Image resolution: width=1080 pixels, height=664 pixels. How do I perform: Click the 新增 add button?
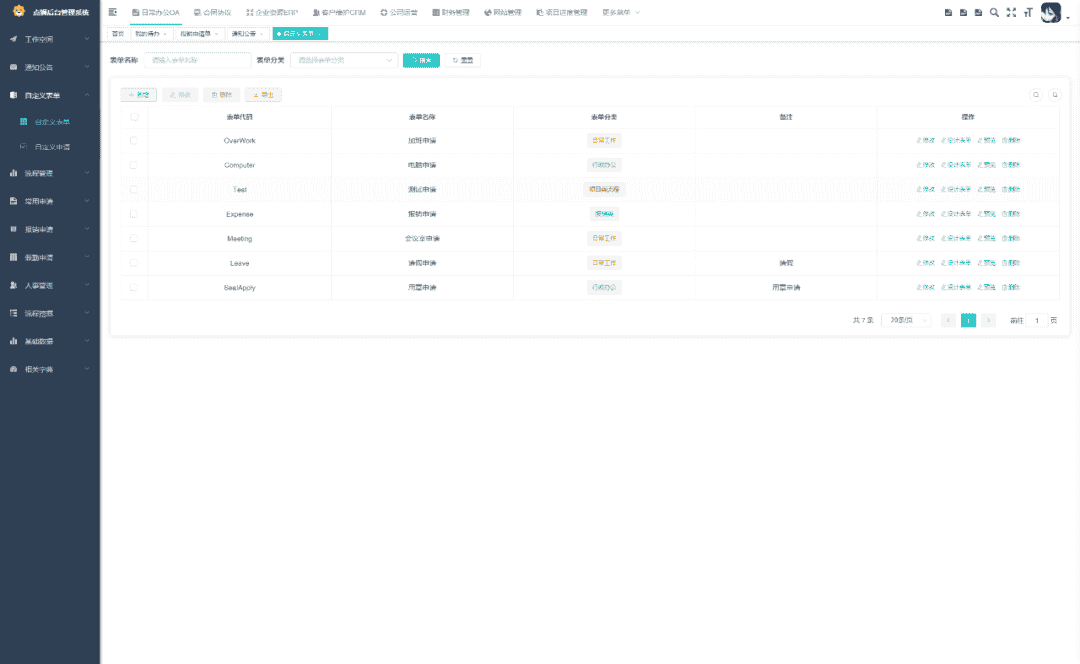coord(139,95)
